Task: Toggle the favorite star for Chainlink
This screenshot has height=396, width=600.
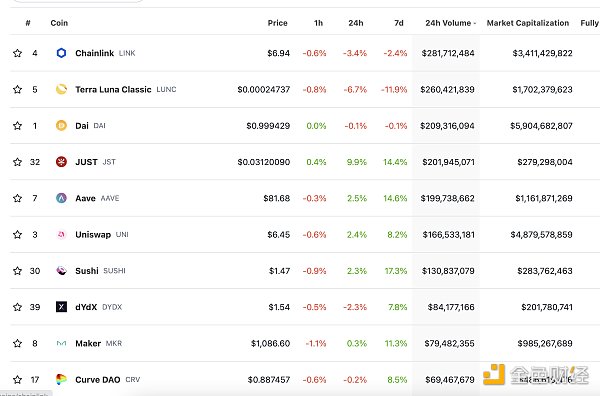Action: click(17, 53)
